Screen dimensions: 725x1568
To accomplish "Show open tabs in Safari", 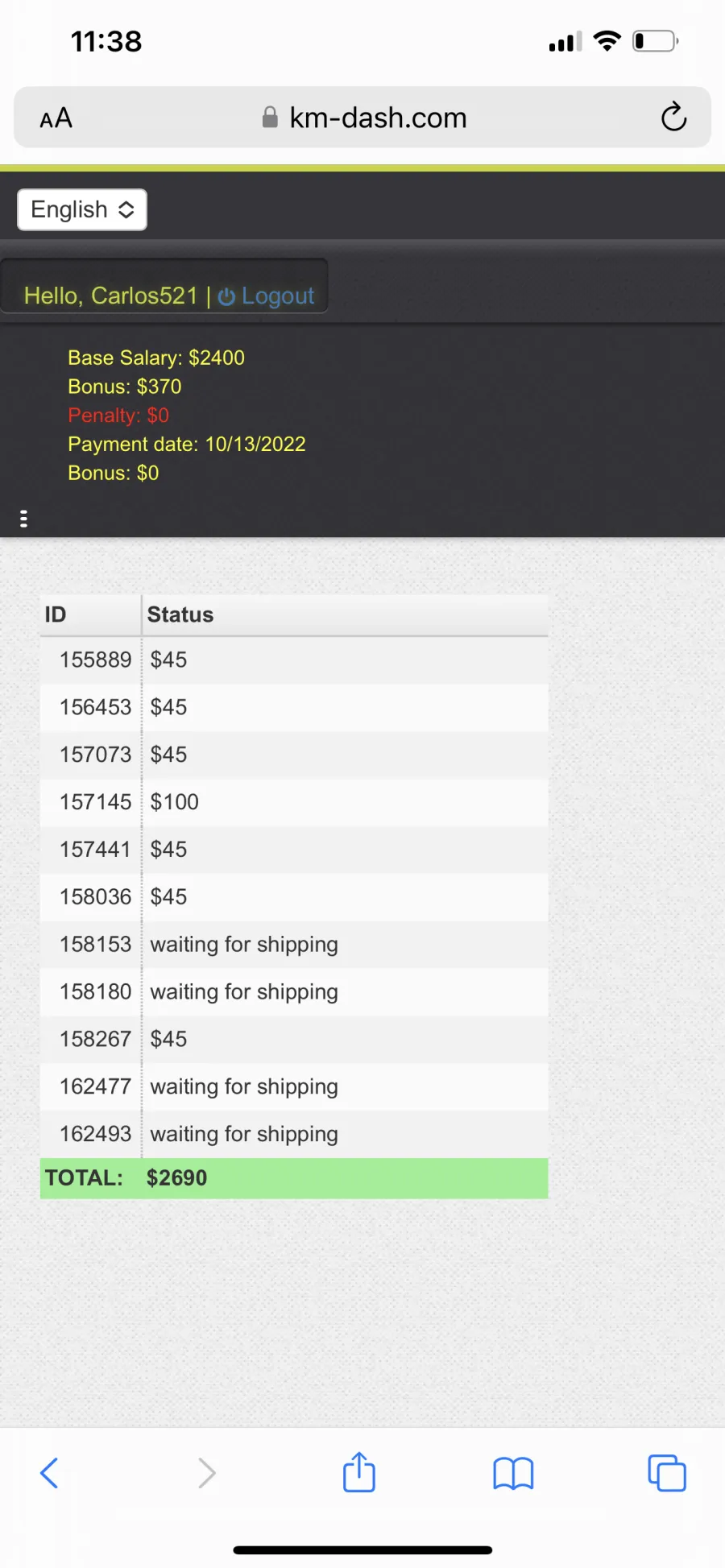I will pos(667,1473).
